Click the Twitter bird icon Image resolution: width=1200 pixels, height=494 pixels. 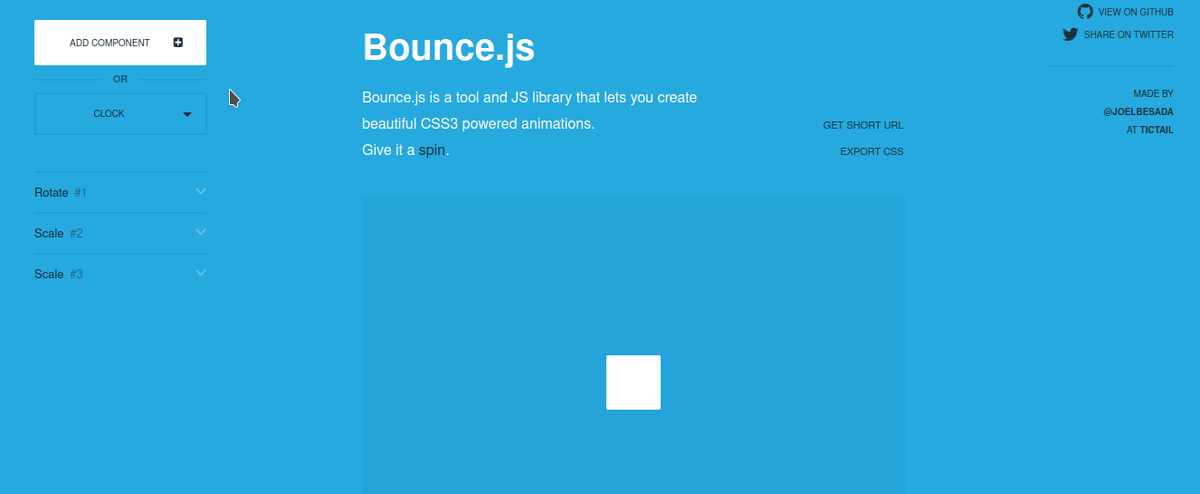pos(1070,34)
